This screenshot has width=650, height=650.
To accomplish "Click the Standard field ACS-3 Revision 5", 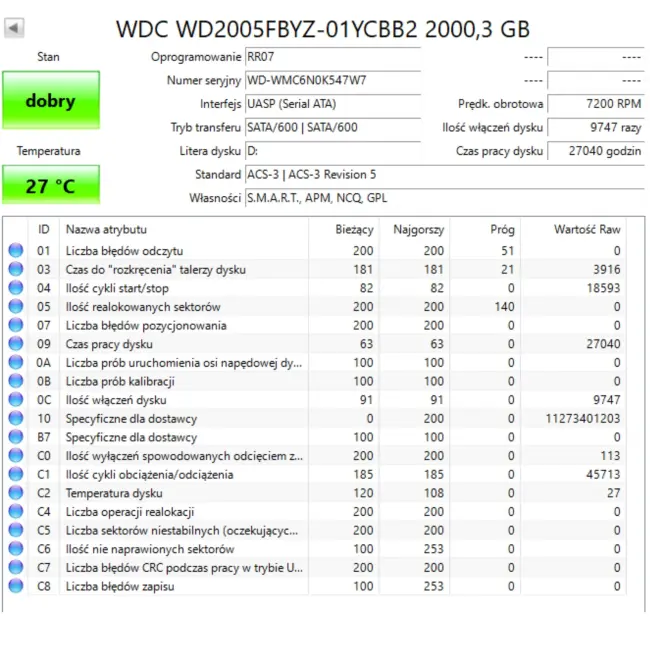I will pos(445,175).
